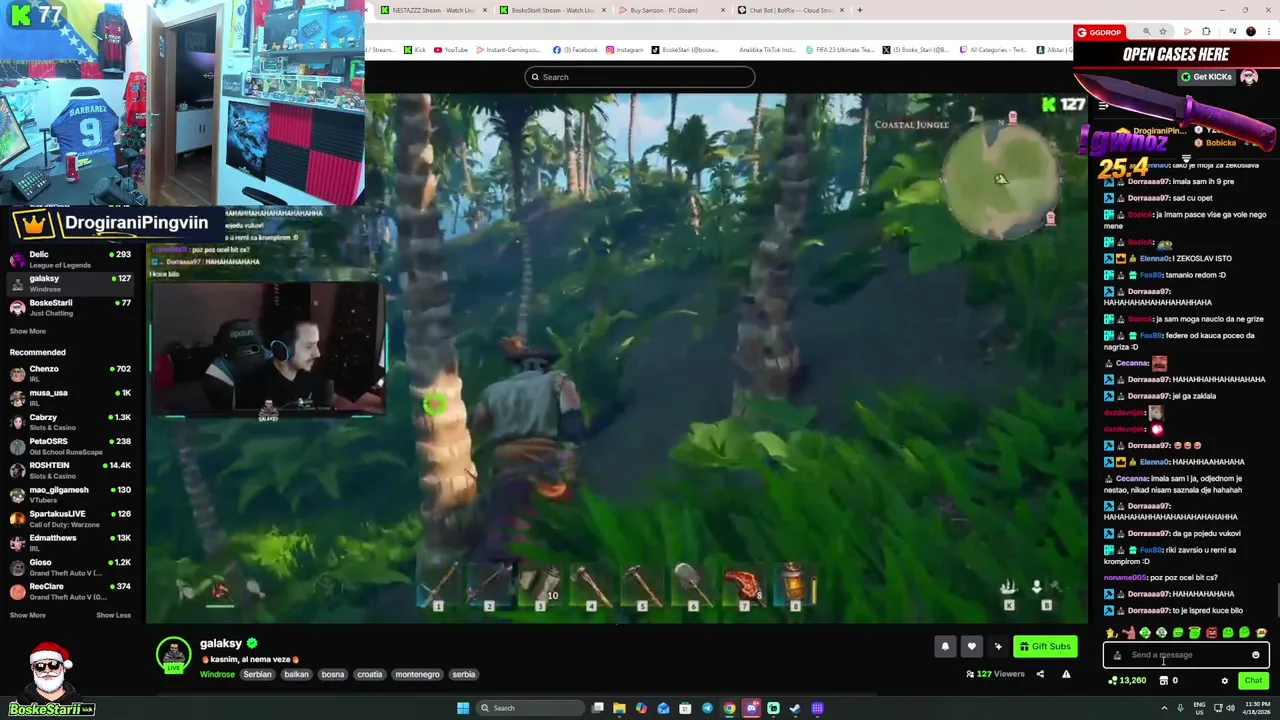This screenshot has width=1280, height=720.
Task: Open browser extensions puzzle icon
Action: click(1206, 32)
